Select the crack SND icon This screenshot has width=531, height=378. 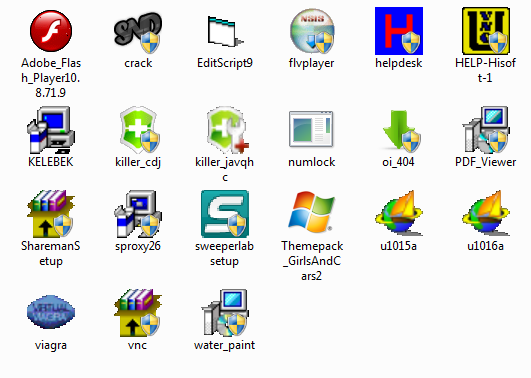tap(138, 33)
